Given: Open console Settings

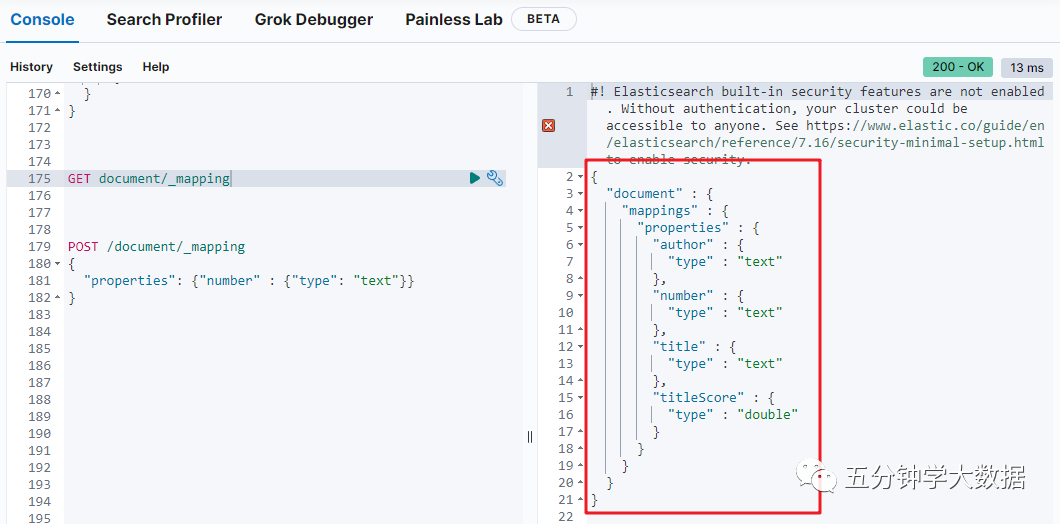Looking at the screenshot, I should coord(97,67).
